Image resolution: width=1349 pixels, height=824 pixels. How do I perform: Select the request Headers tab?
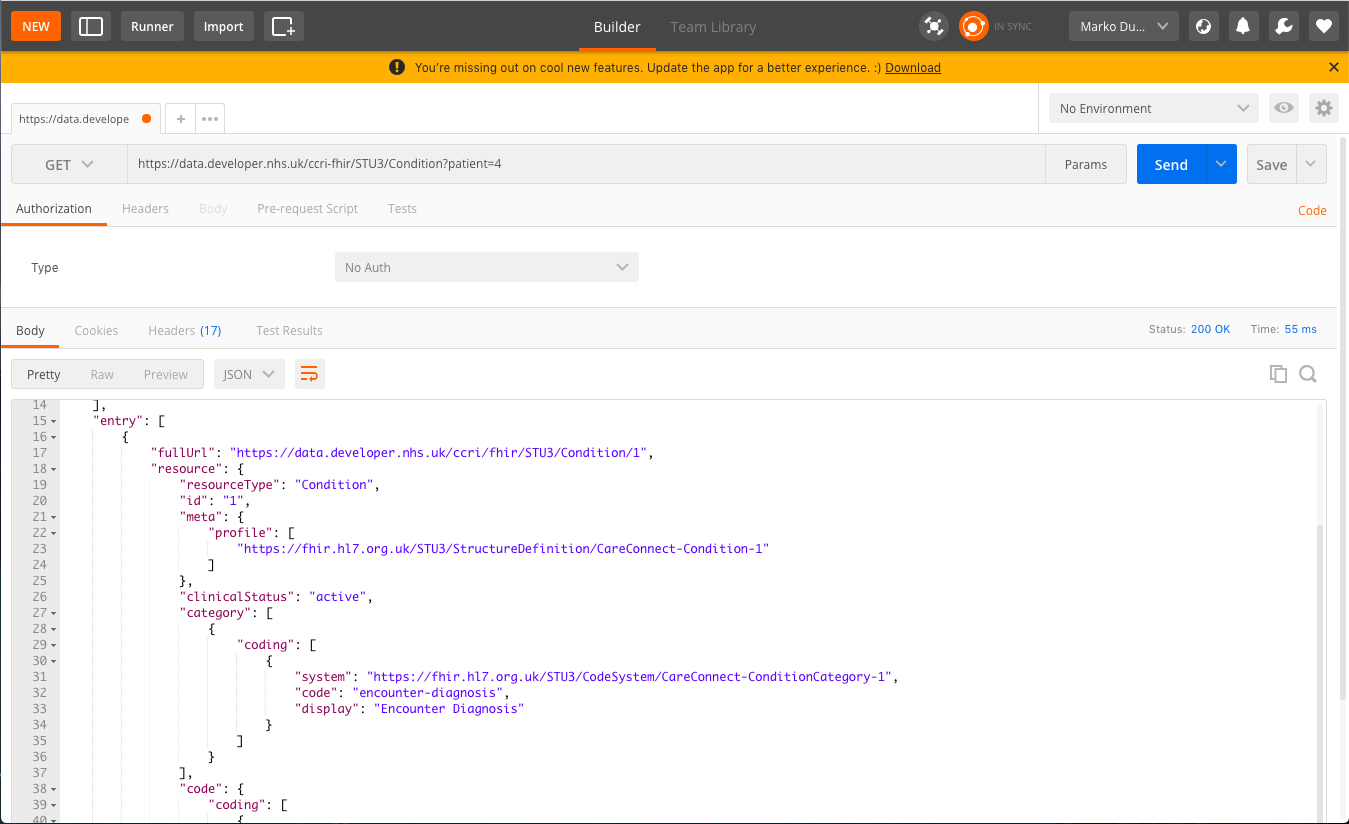click(x=145, y=208)
